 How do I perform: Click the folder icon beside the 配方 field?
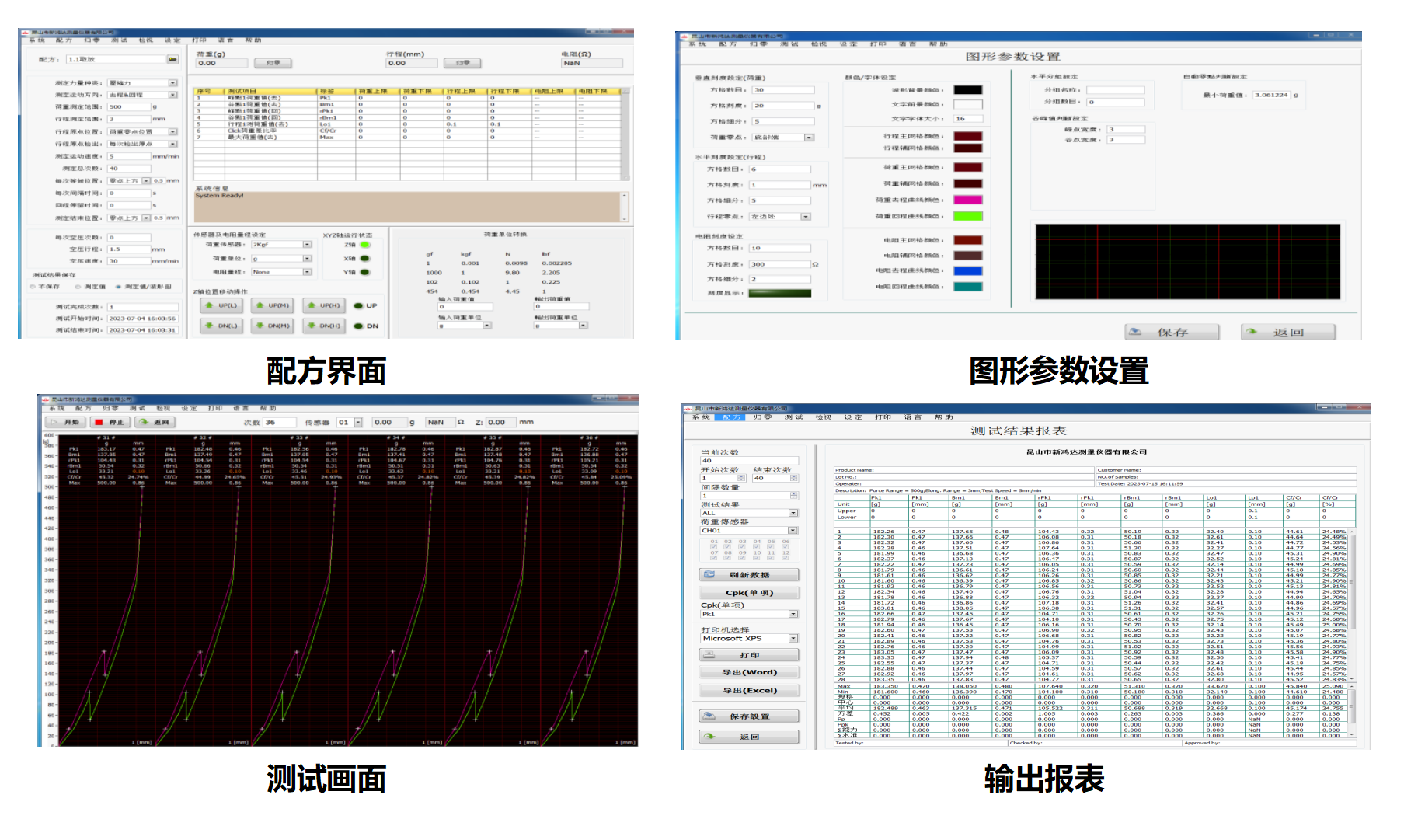172,59
